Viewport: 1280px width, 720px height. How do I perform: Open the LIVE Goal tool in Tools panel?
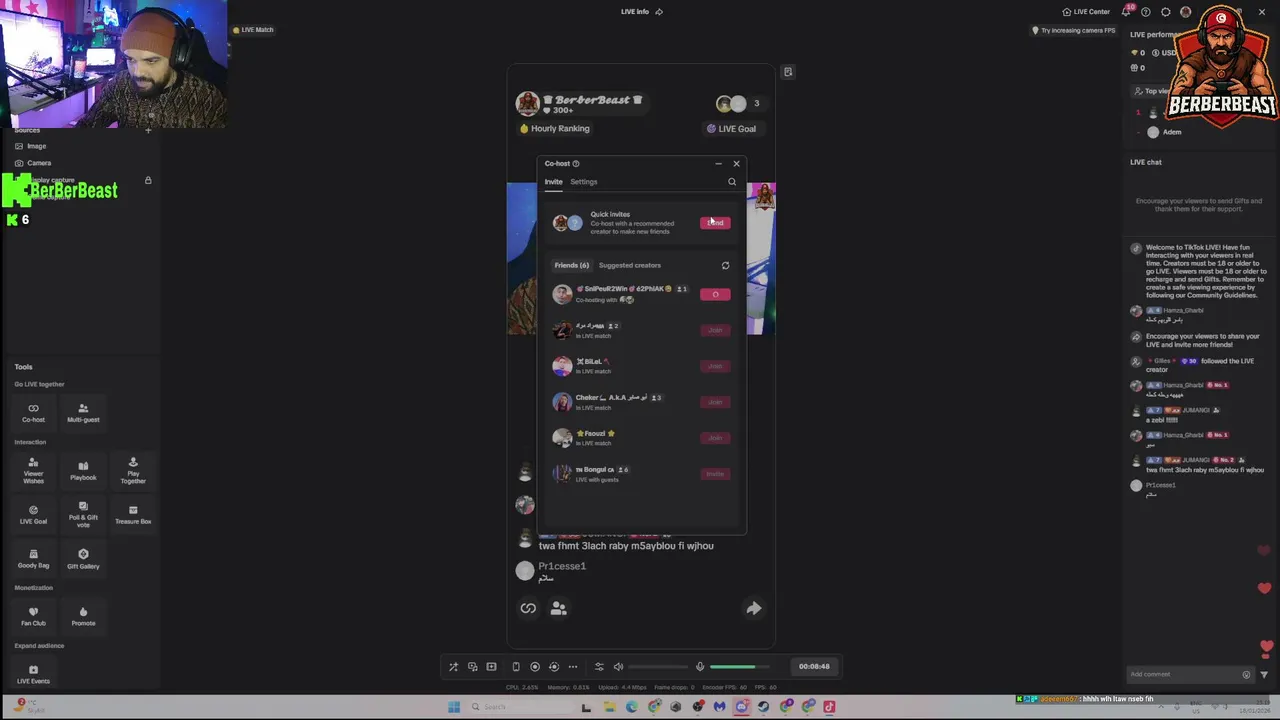(33, 514)
